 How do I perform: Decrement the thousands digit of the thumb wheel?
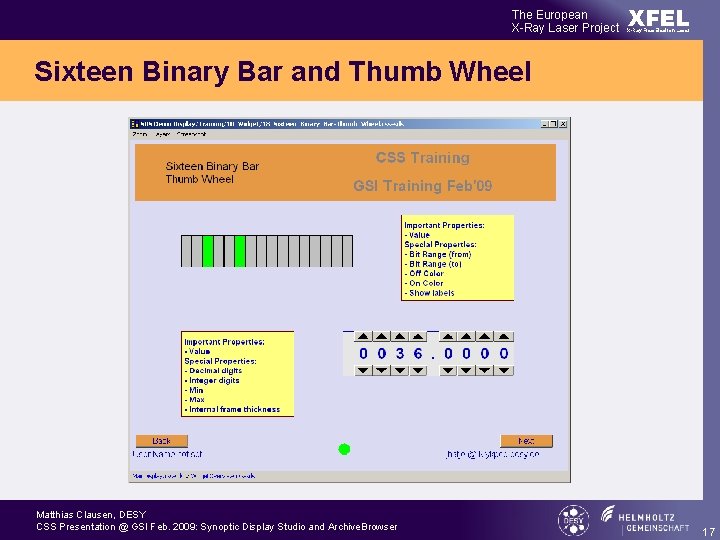pos(363,370)
